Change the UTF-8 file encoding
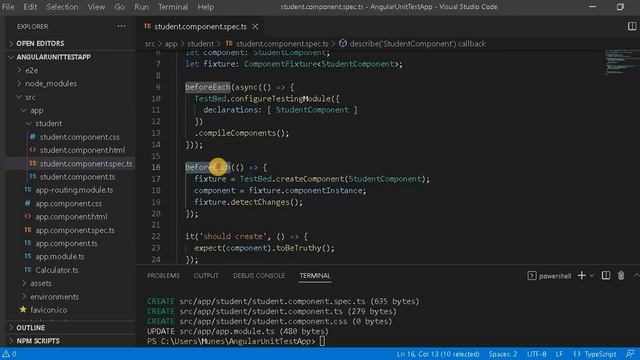640x360 pixels. pos(536,354)
